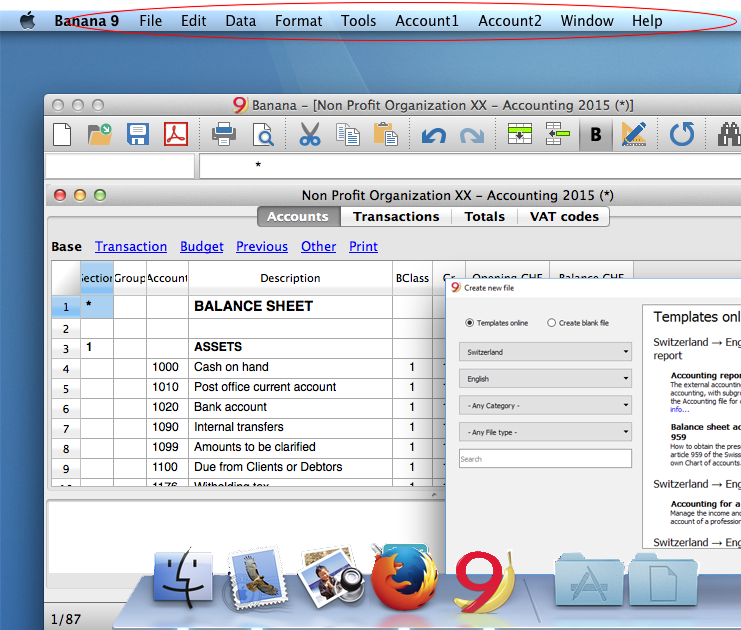
Task: Click the Other view link
Action: coord(319,247)
